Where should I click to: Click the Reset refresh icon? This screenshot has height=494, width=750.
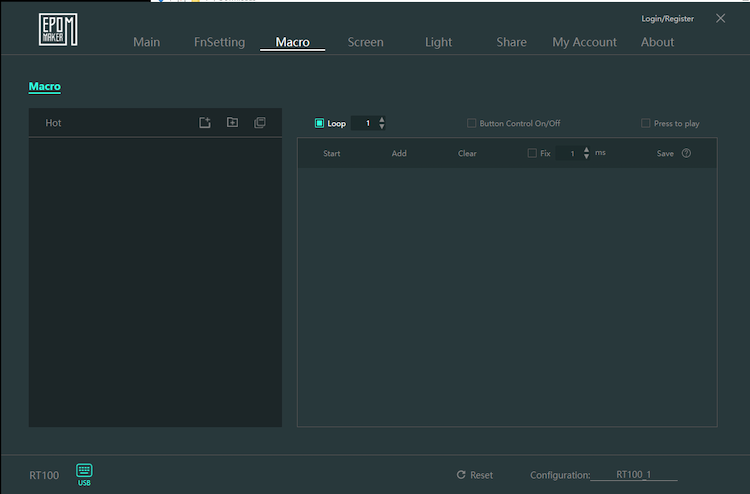461,475
